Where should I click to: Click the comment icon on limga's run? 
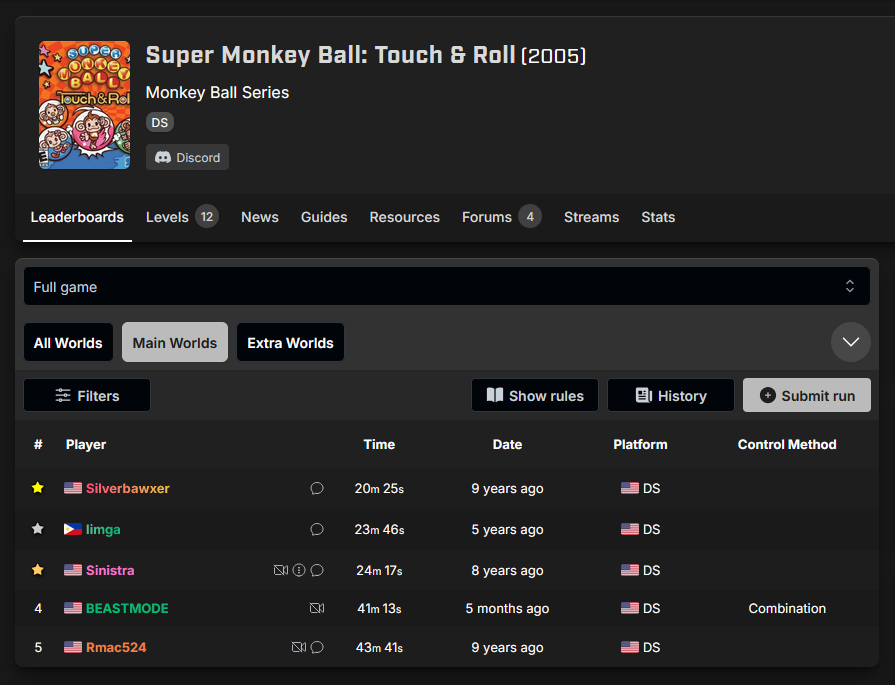[317, 530]
